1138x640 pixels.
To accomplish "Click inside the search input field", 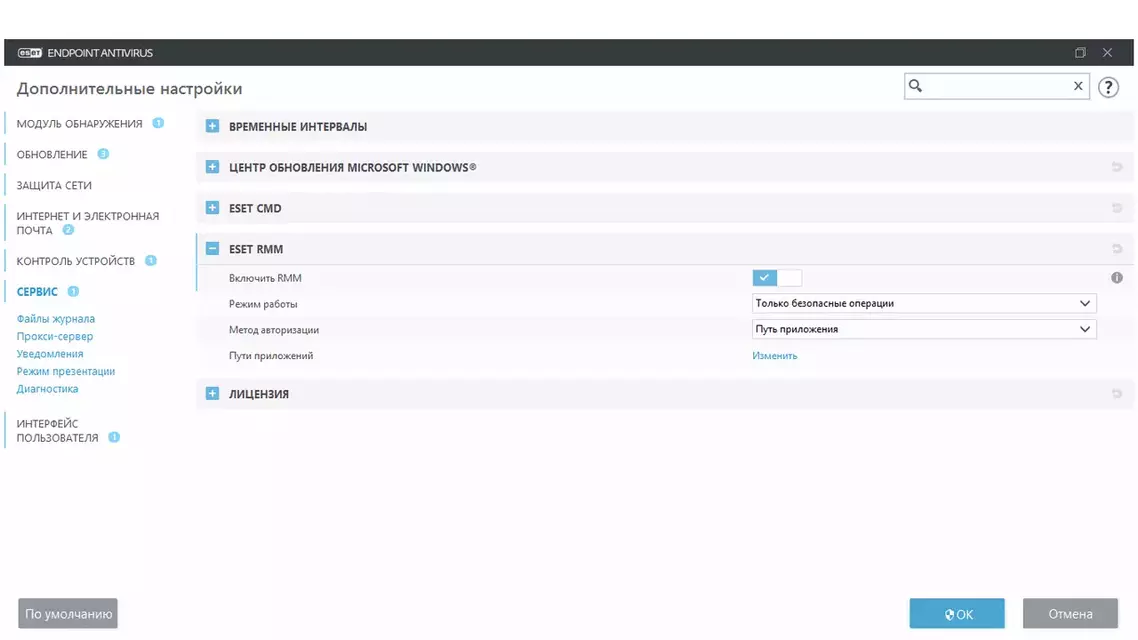I will point(996,86).
